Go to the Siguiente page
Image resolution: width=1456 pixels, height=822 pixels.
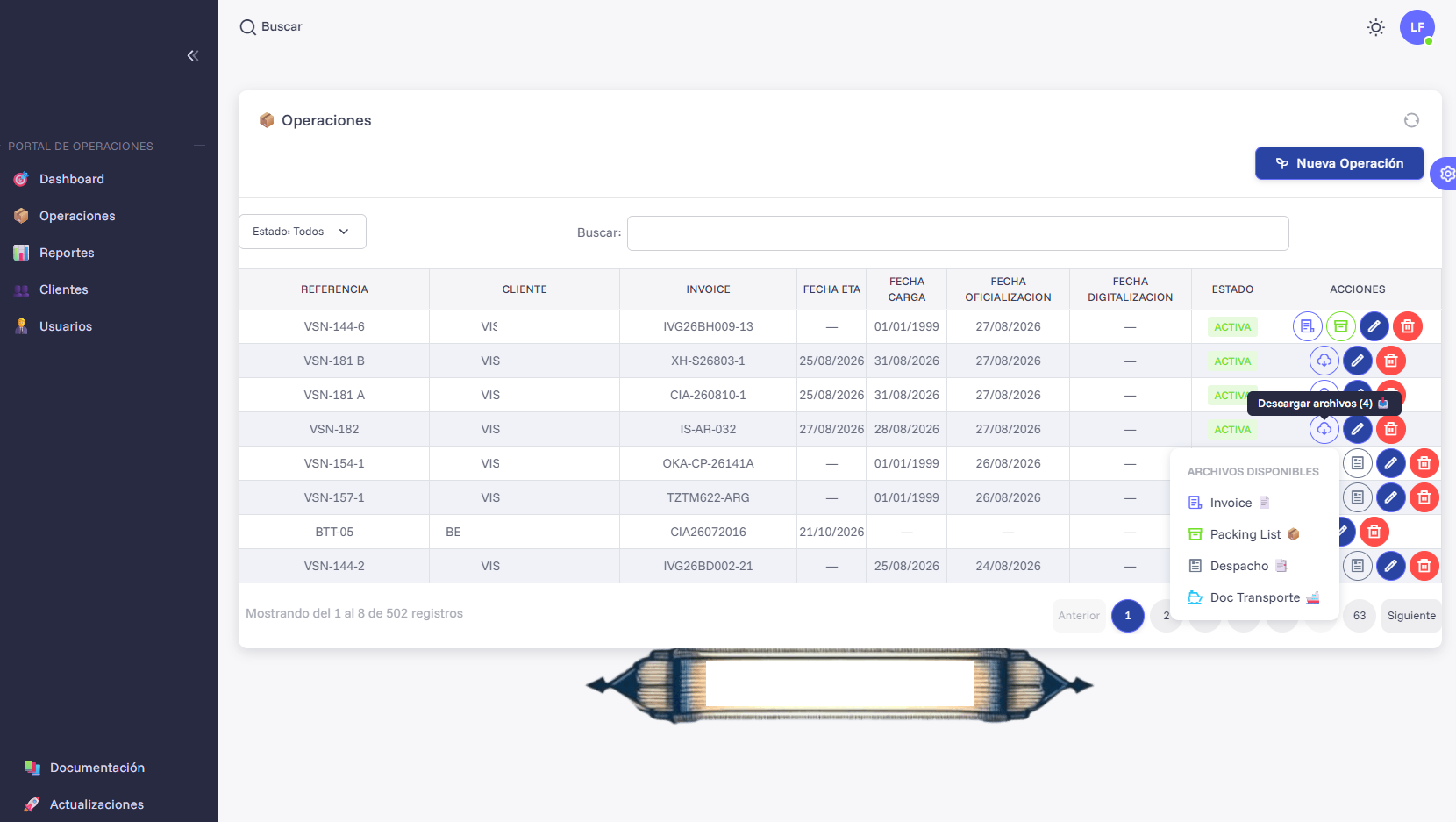click(1411, 616)
